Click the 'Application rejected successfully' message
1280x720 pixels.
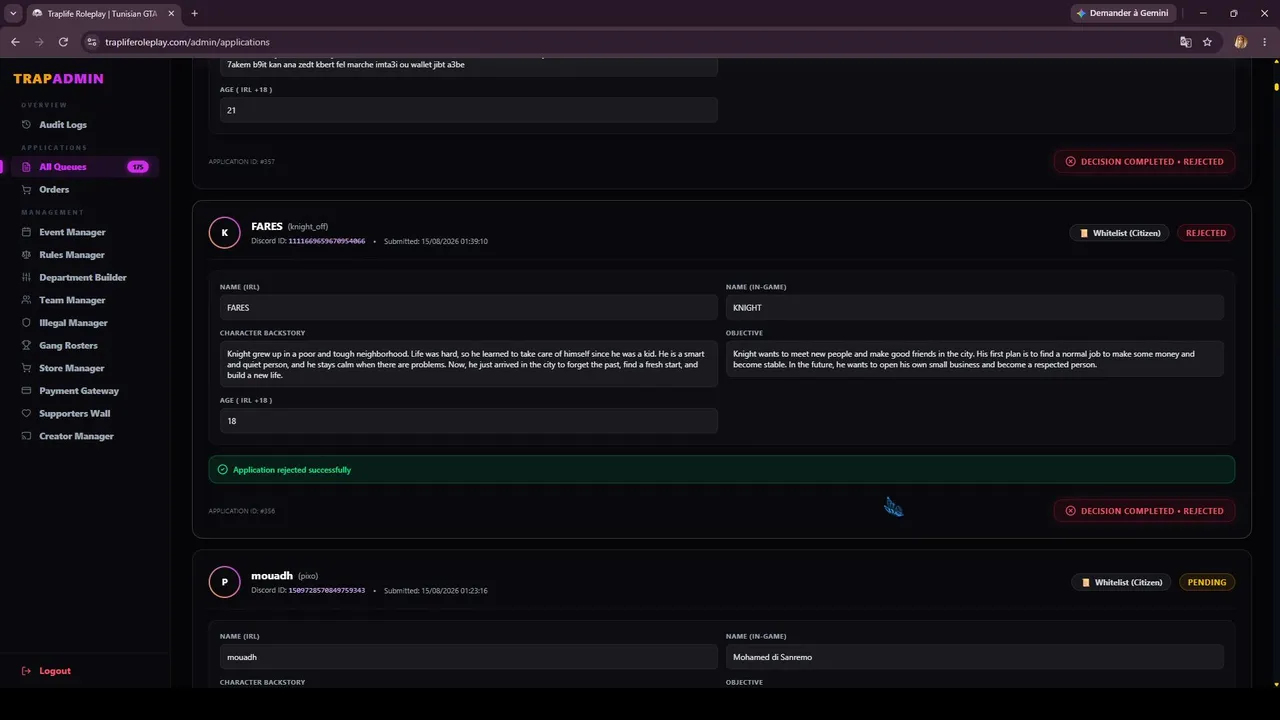point(291,470)
